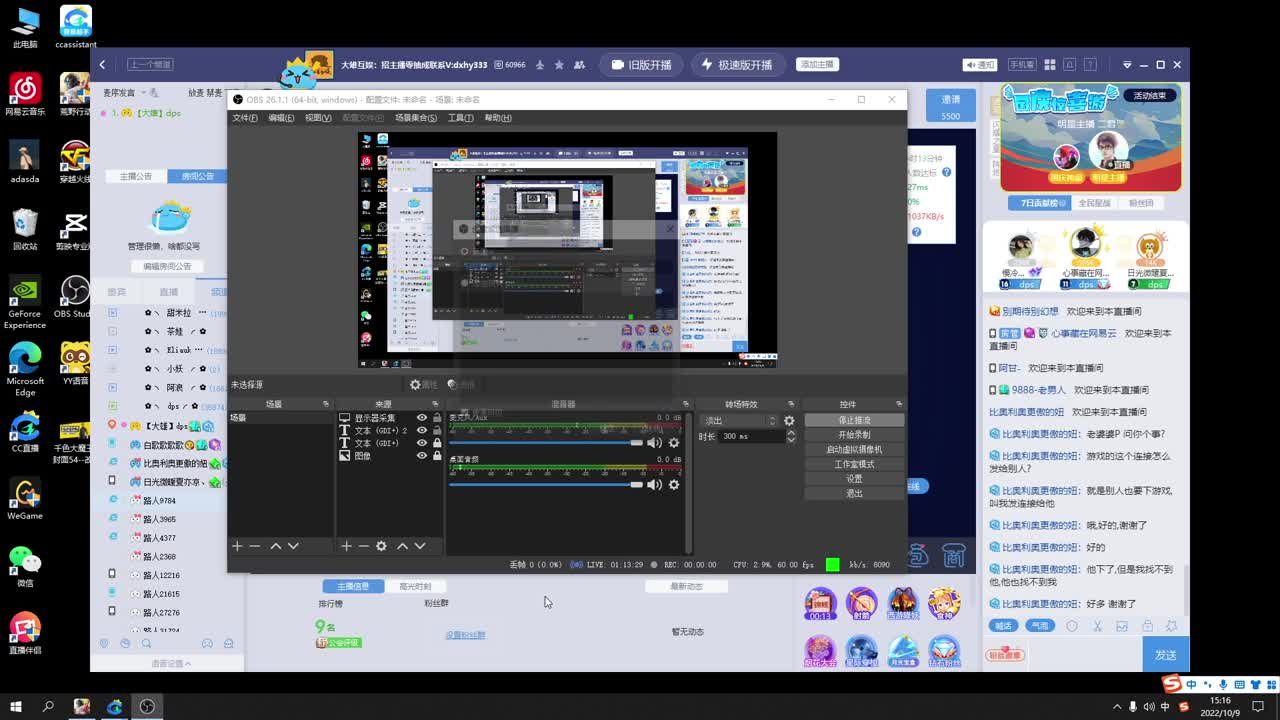Toggle visibility eye of 文本 (GDI+) 2 source
Screen dimensions: 1280x720
[422, 430]
